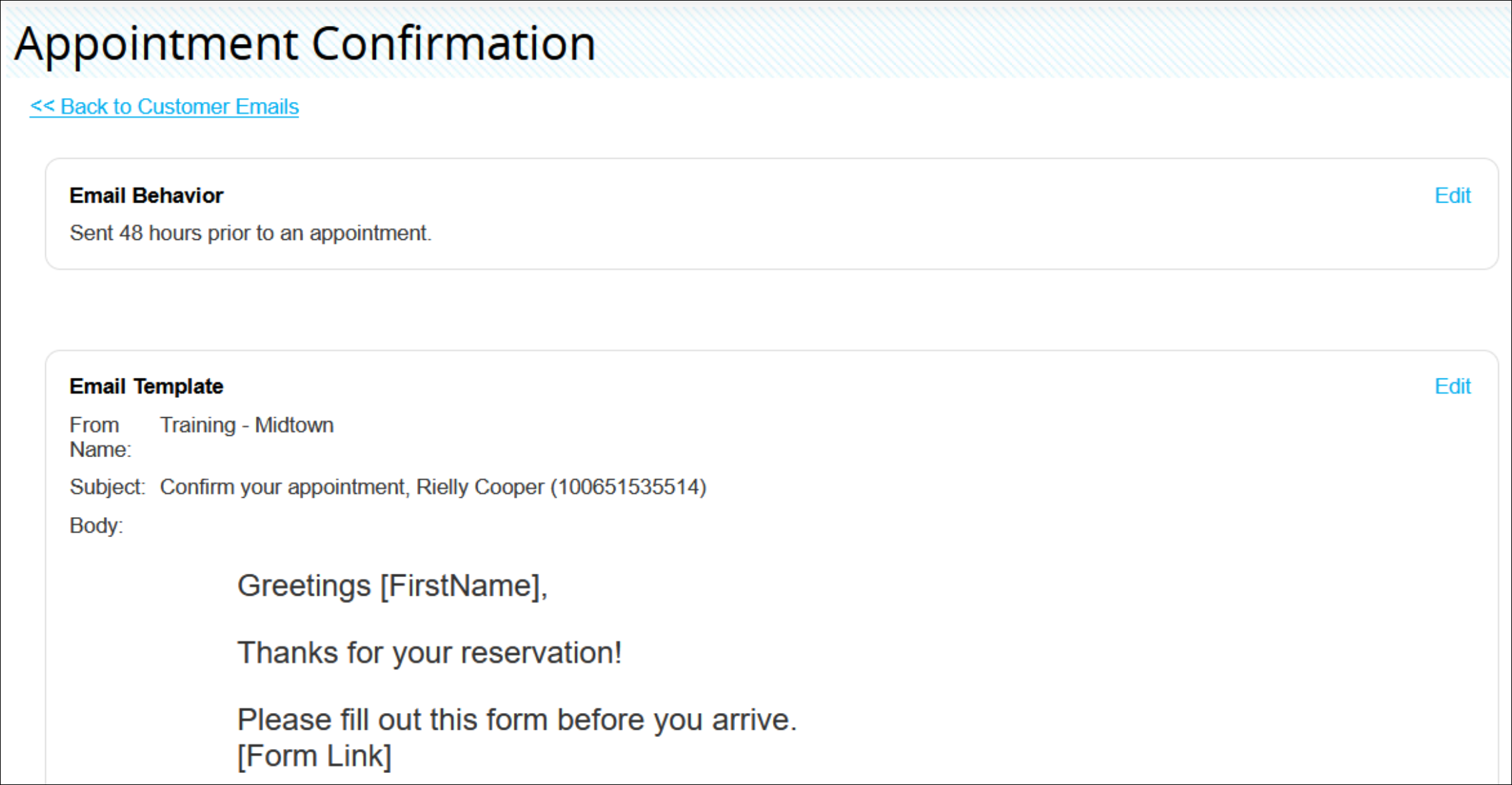Select the Email Behavior heading
This screenshot has width=1512, height=785.
(x=146, y=195)
